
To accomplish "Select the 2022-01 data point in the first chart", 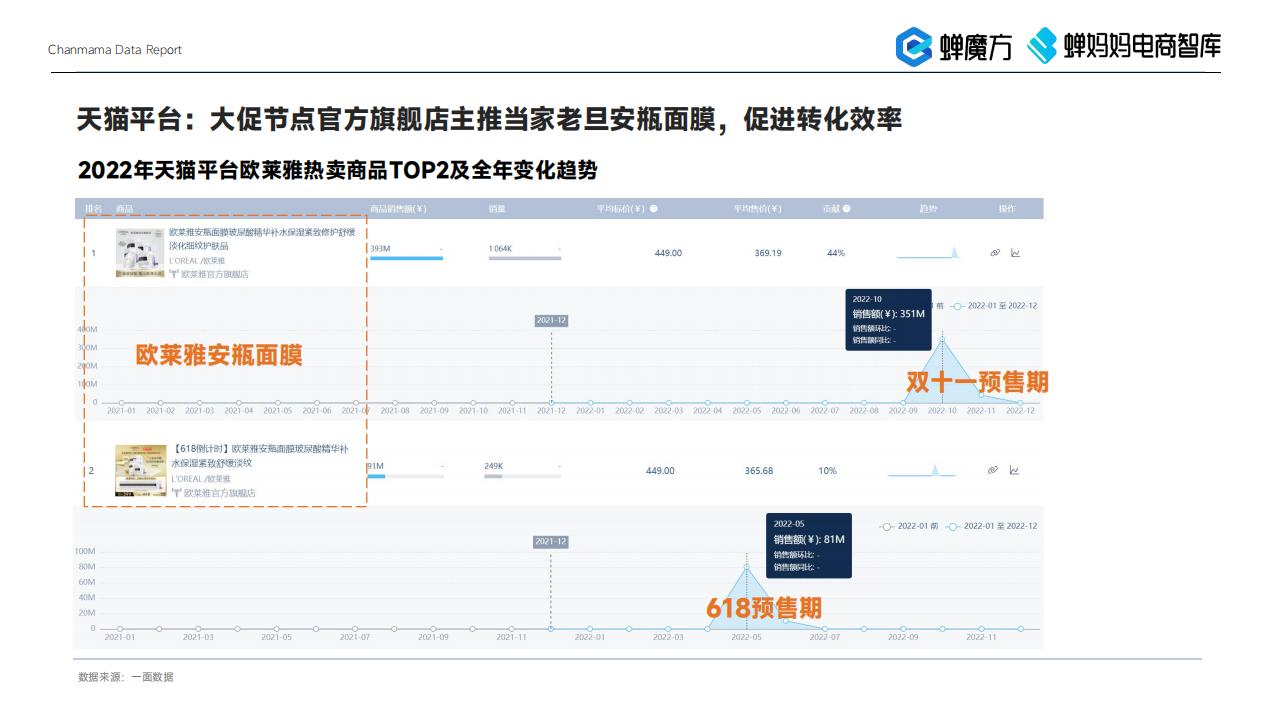I will click(590, 402).
